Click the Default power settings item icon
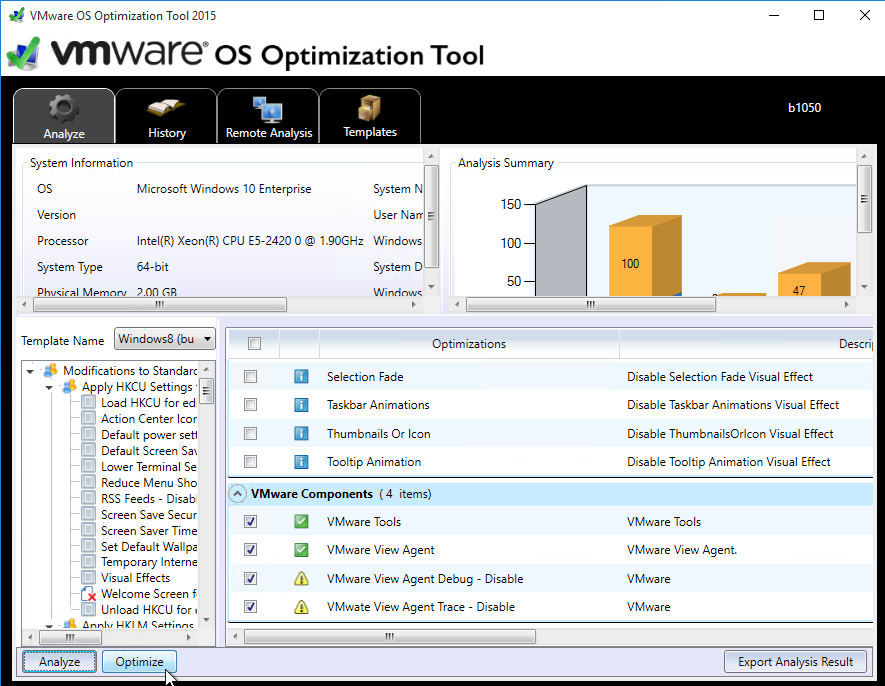The height and width of the screenshot is (686, 885). 88,435
